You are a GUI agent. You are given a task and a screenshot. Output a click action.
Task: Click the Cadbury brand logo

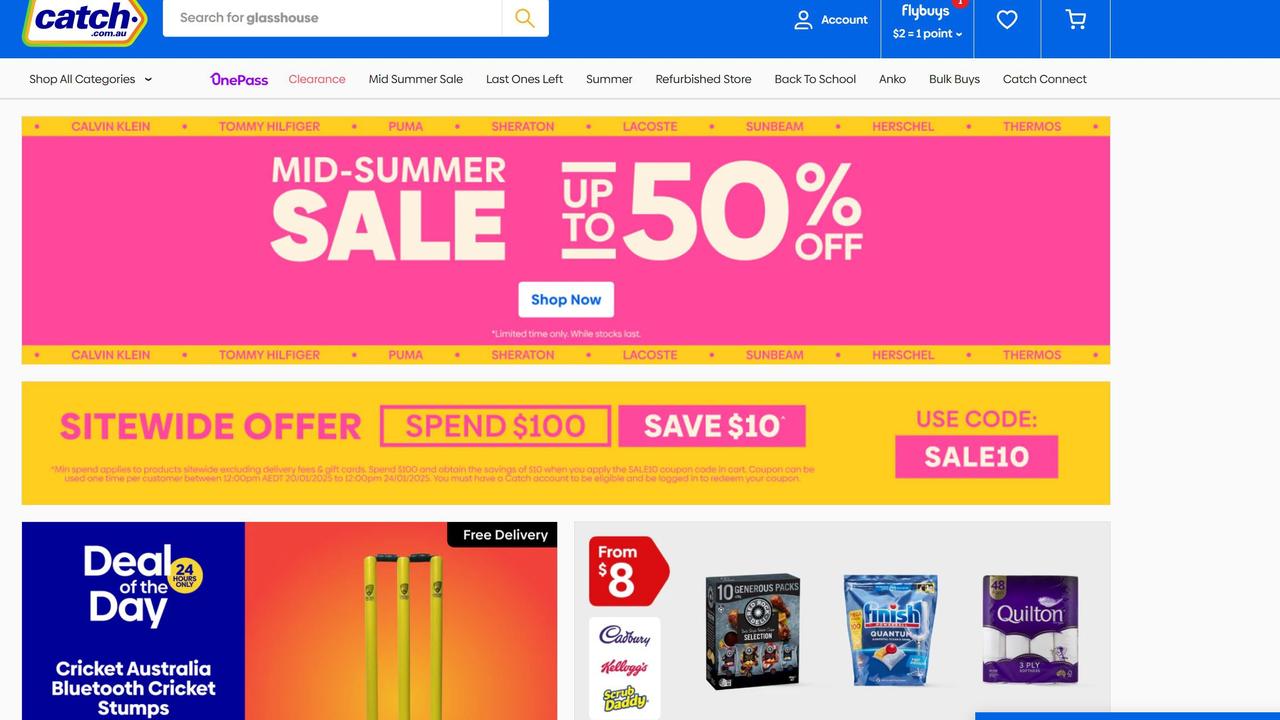[x=624, y=635]
